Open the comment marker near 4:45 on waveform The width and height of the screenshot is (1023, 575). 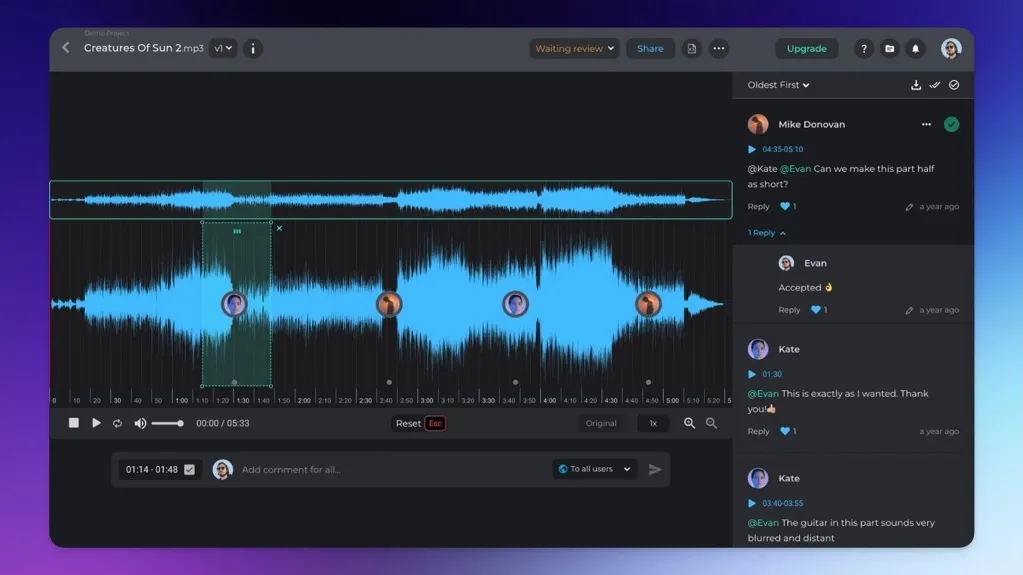pyautogui.click(x=648, y=304)
